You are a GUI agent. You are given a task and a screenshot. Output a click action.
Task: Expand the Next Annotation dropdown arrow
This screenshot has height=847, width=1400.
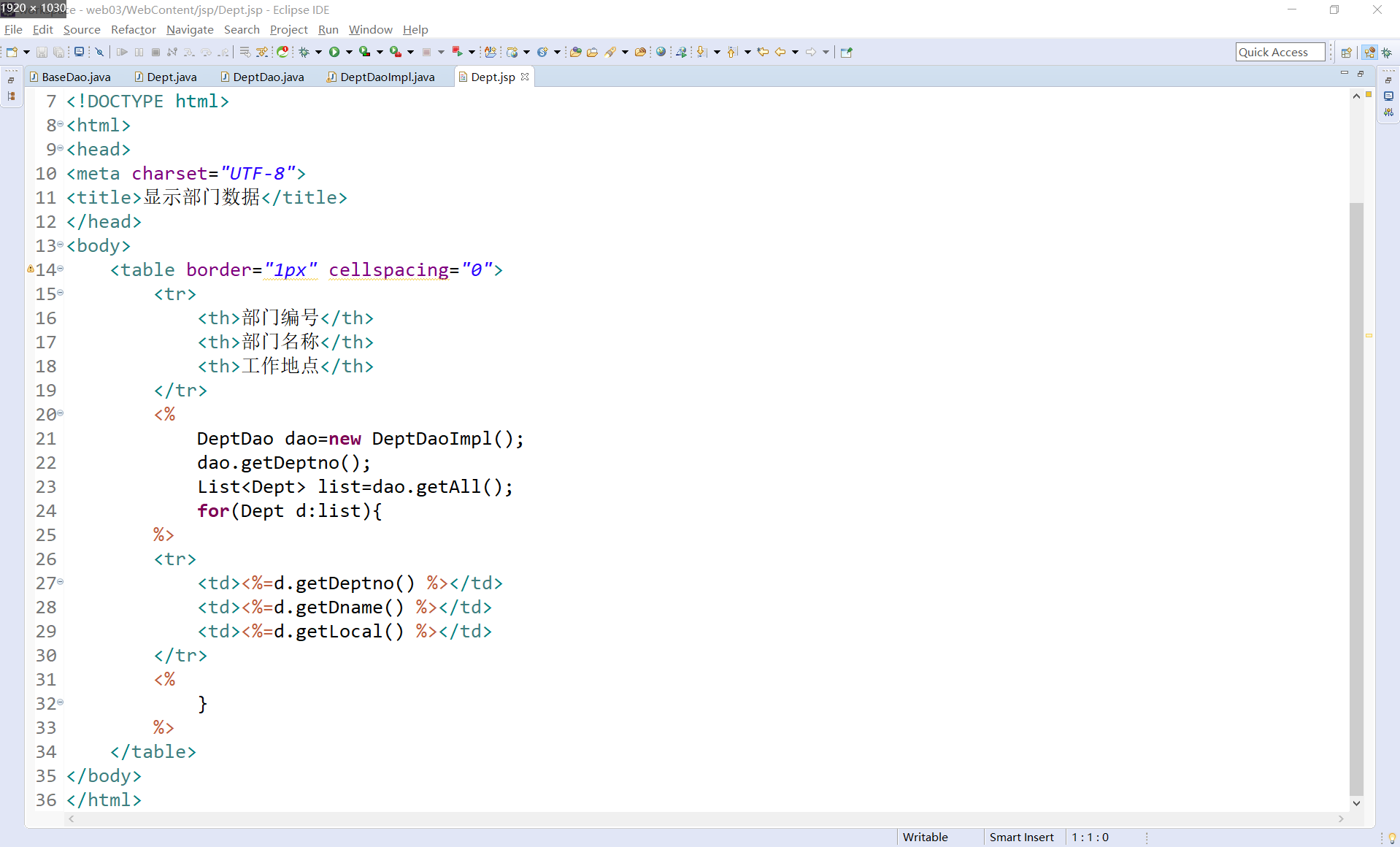[717, 52]
